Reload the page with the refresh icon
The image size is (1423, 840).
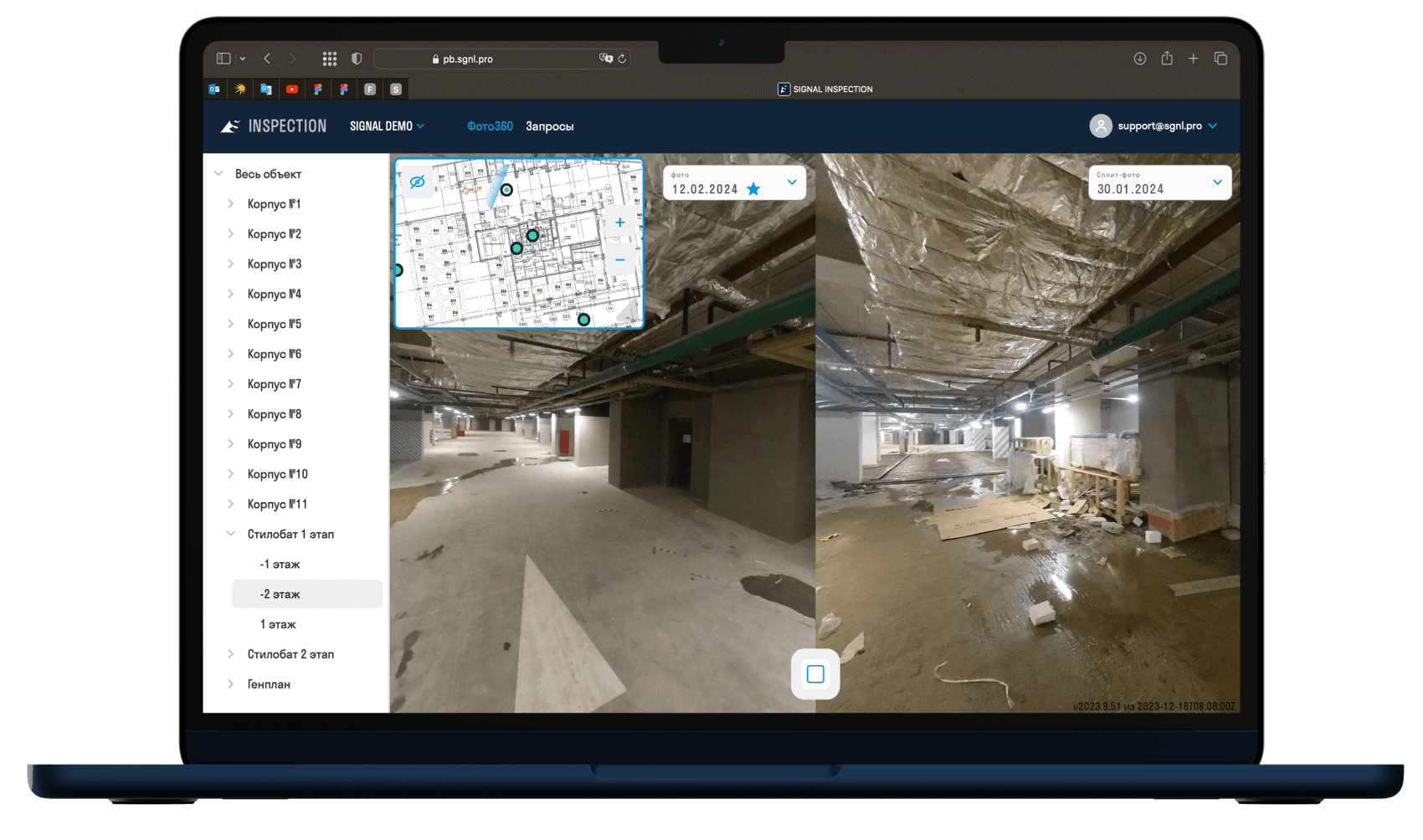[622, 59]
